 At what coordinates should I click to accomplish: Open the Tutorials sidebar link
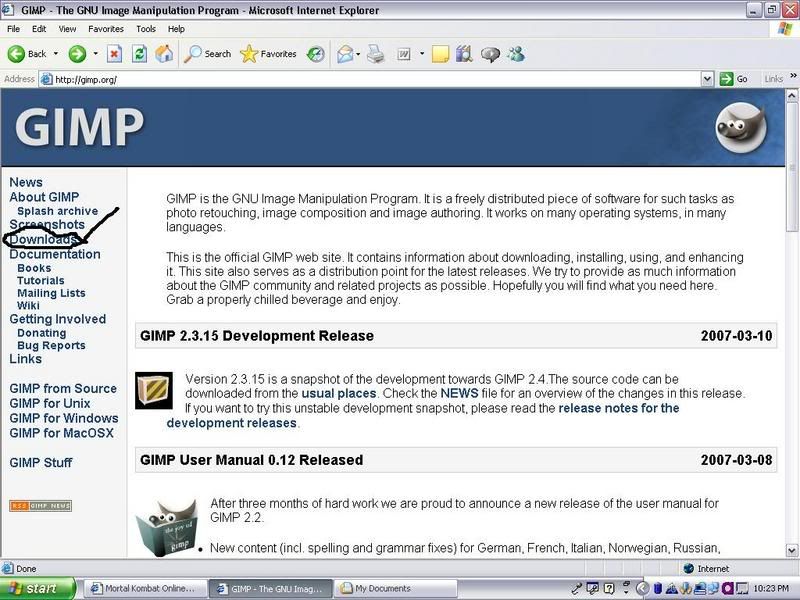tap(41, 281)
